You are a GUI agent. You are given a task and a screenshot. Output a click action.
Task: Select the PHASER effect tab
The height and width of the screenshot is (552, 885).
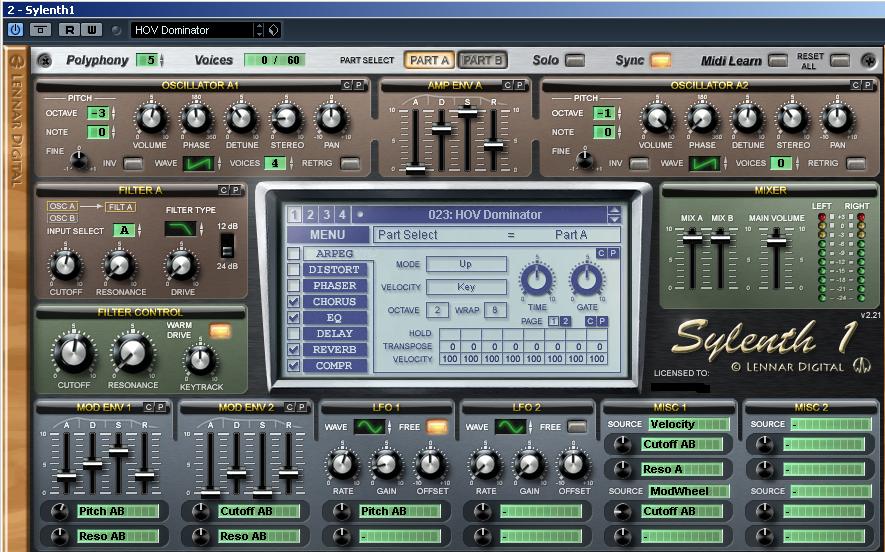point(335,286)
